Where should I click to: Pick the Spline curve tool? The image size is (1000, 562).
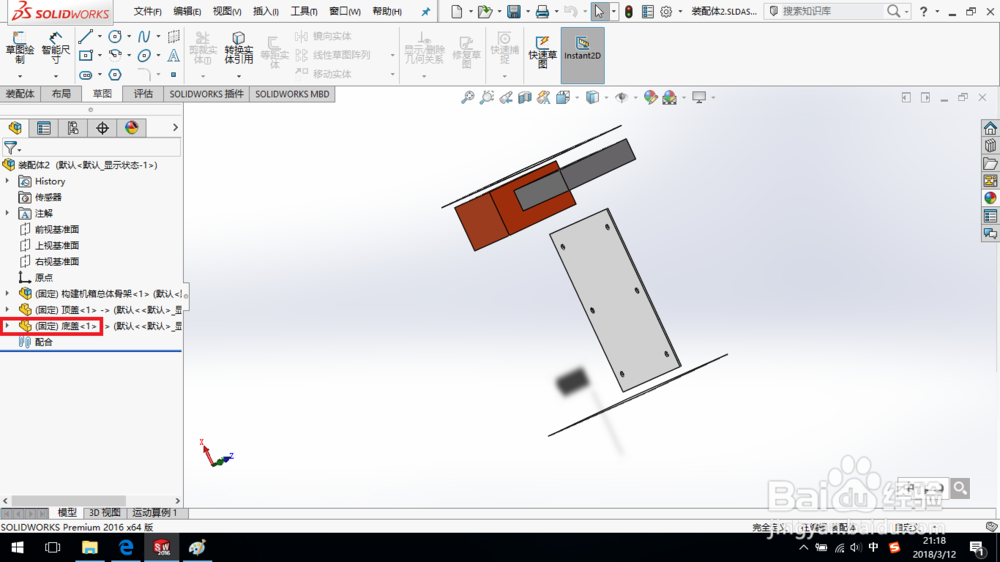144,37
